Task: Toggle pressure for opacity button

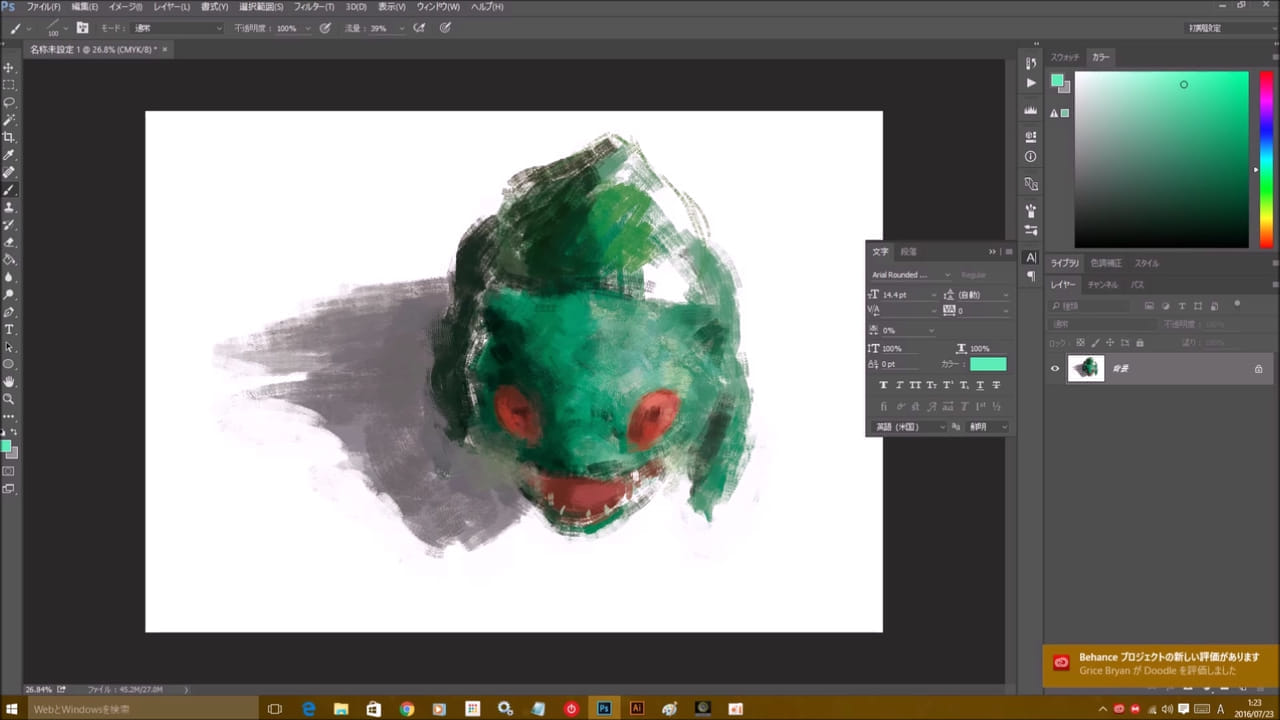Action: 325,28
